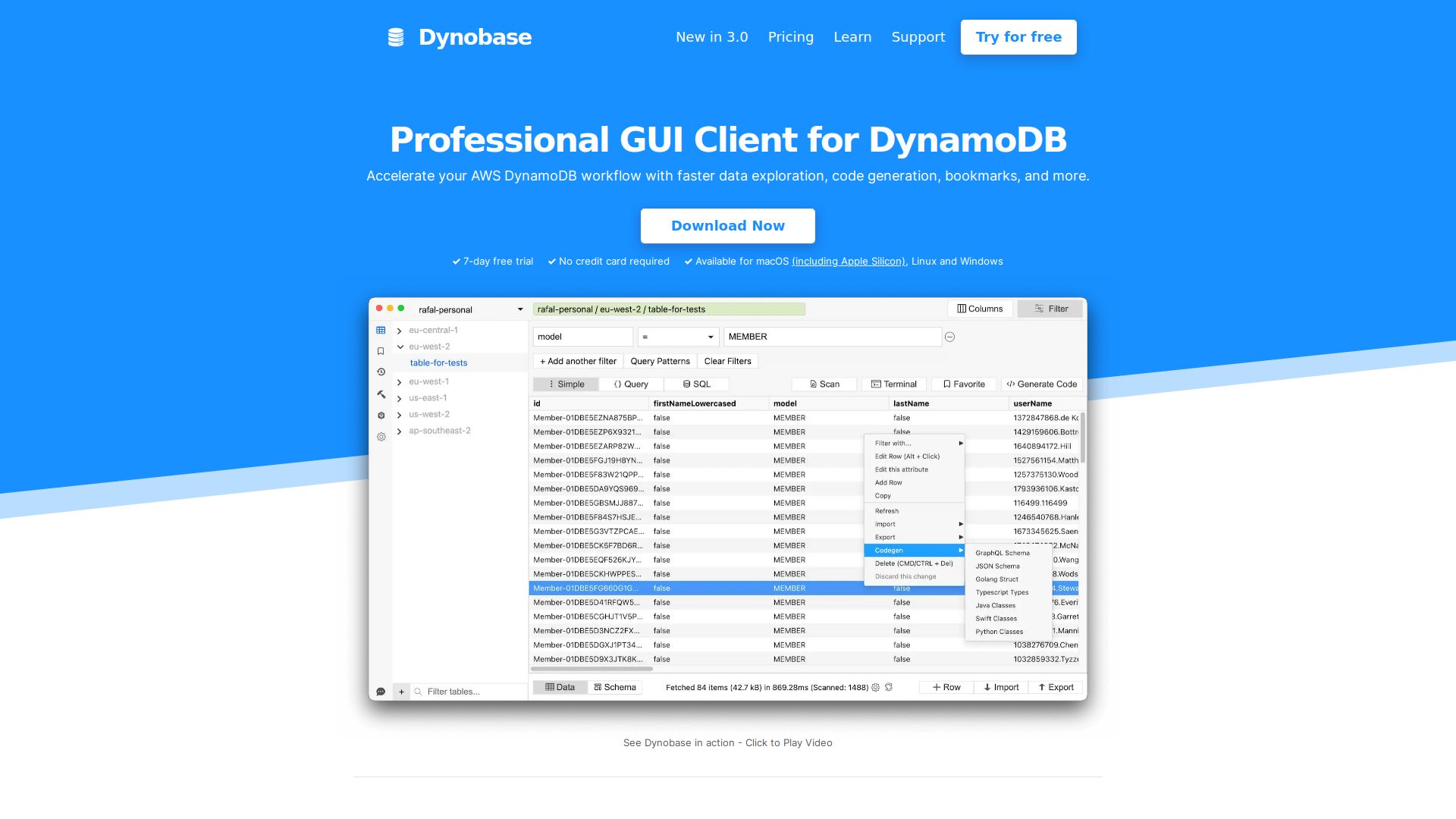The image size is (1456, 819).
Task: Open the settings gear icon in sidebar
Action: (381, 437)
